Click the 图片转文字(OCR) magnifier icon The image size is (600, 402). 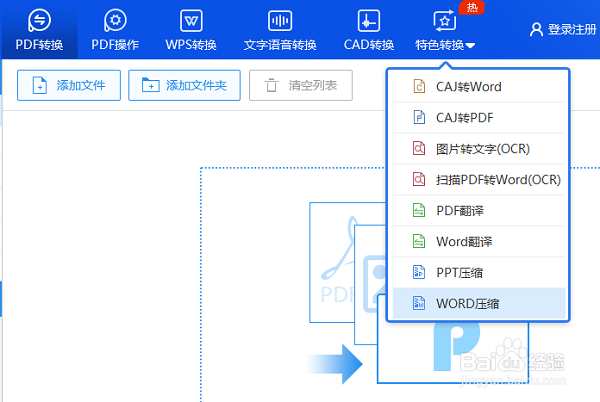click(x=419, y=148)
